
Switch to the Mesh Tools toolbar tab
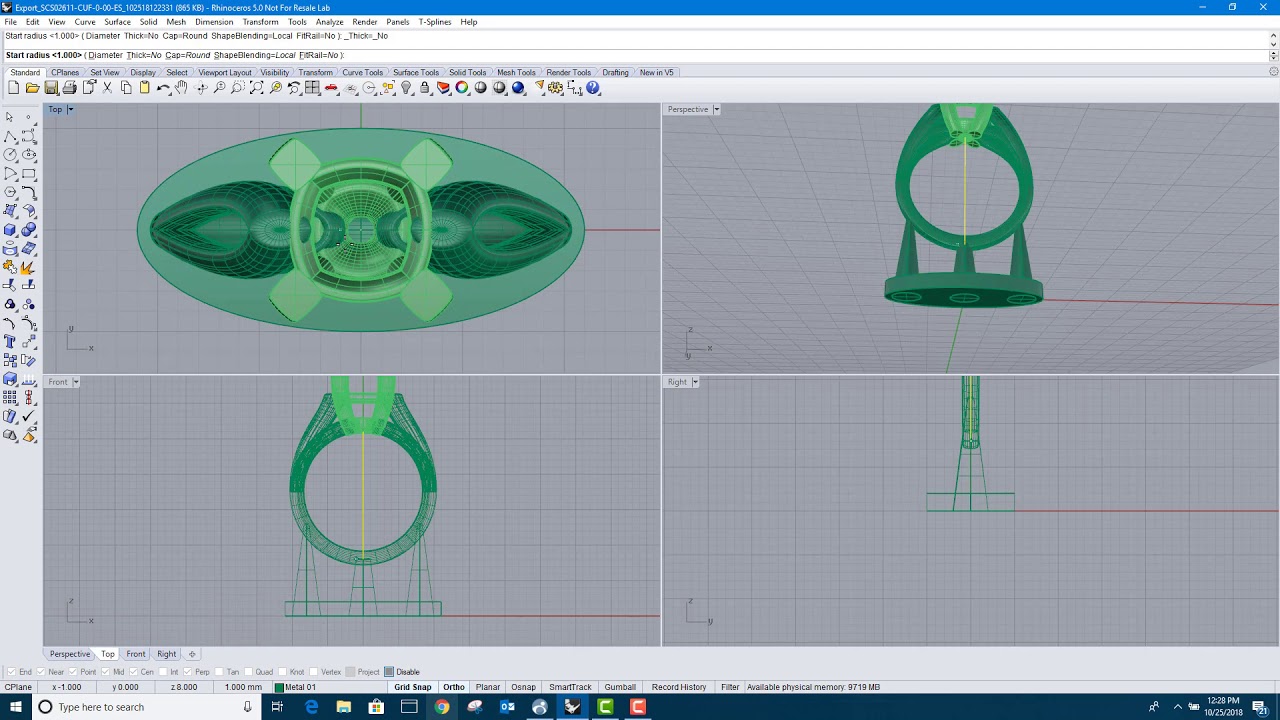click(x=516, y=73)
